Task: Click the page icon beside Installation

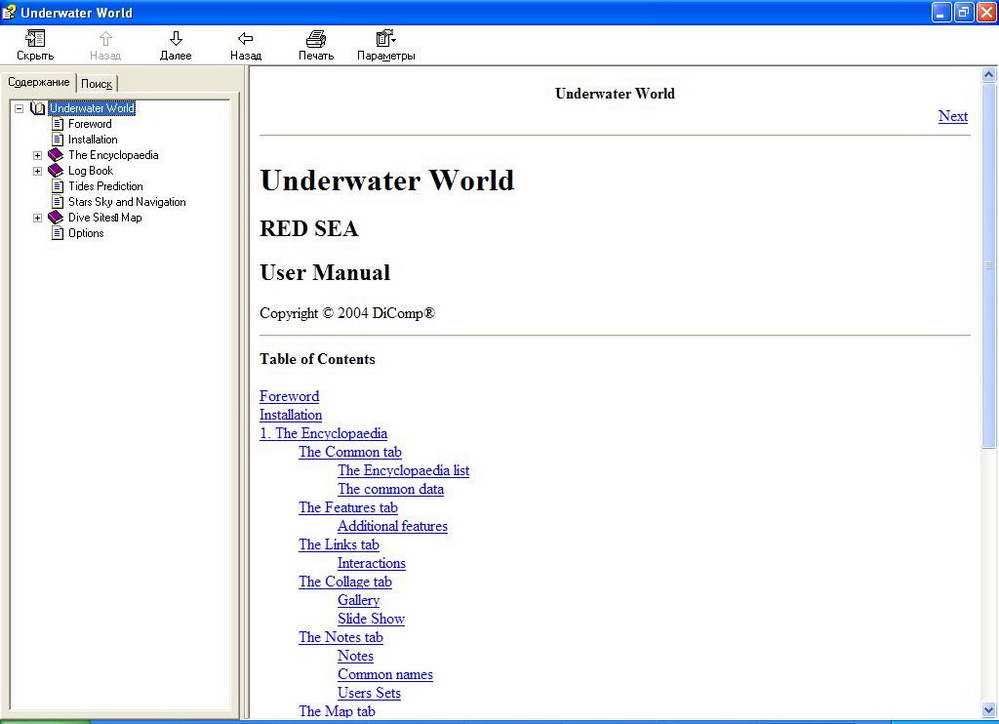Action: pos(58,139)
